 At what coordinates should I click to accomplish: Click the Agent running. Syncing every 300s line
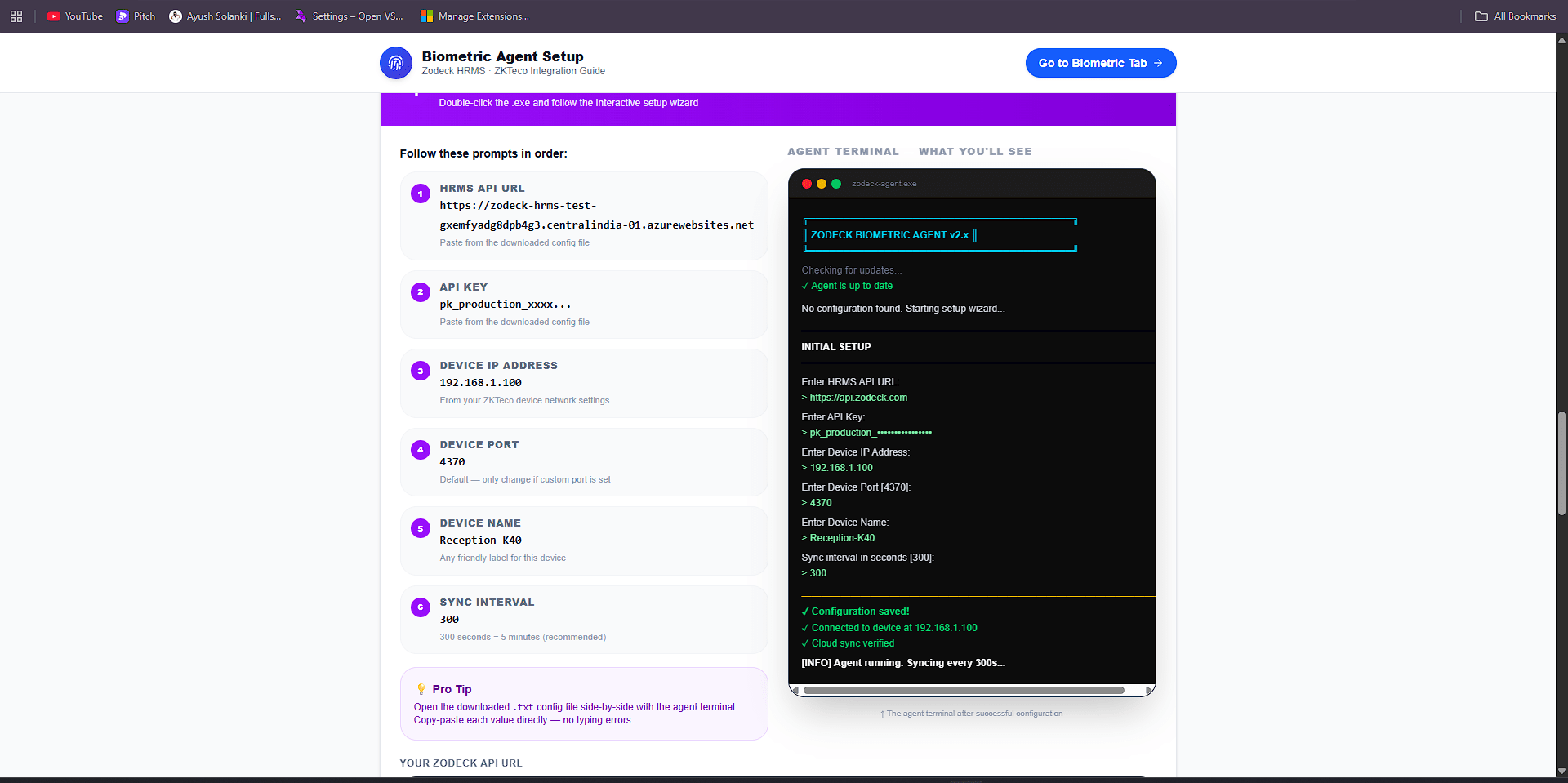click(x=903, y=663)
